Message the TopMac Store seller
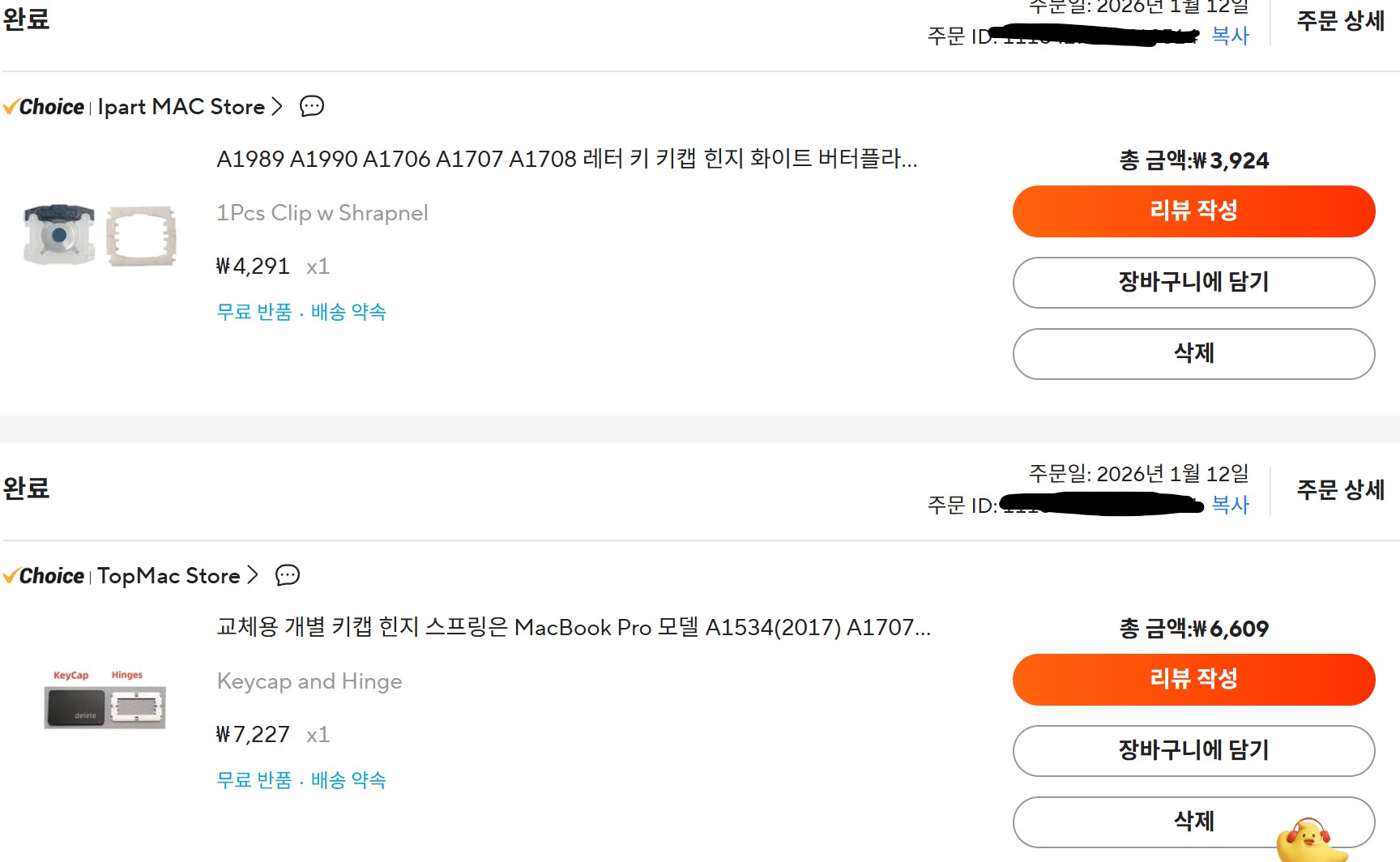Viewport: 1400px width, 862px height. point(288,575)
